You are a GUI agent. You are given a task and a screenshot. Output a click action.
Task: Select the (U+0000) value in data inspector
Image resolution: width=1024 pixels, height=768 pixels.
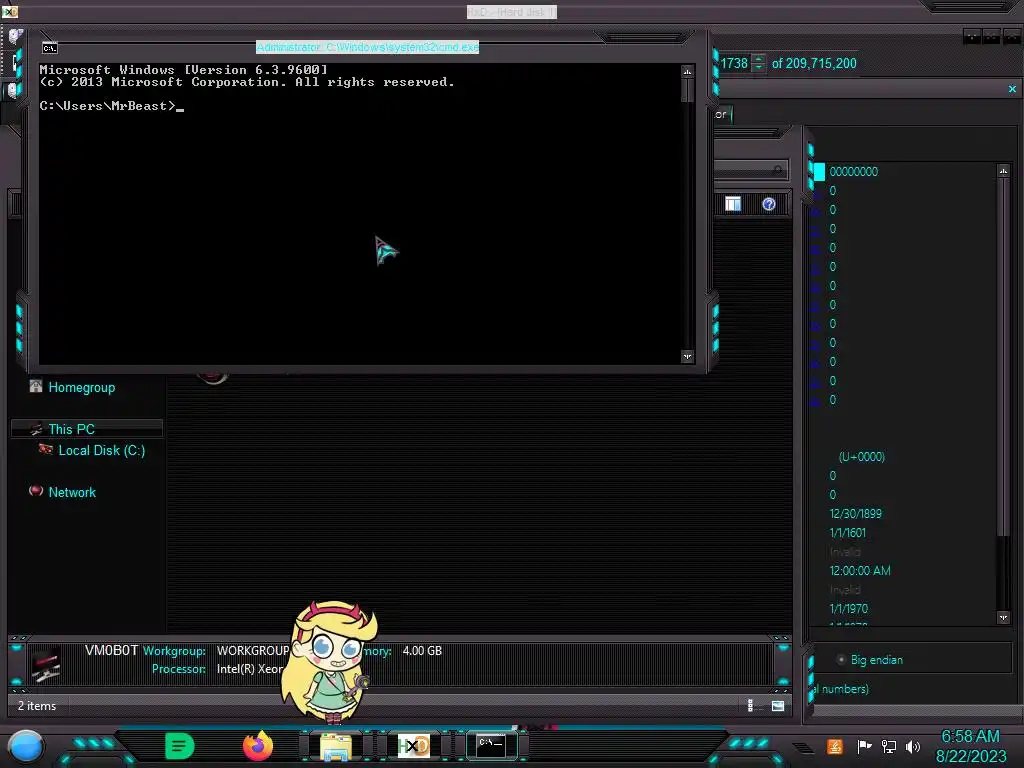pos(861,456)
